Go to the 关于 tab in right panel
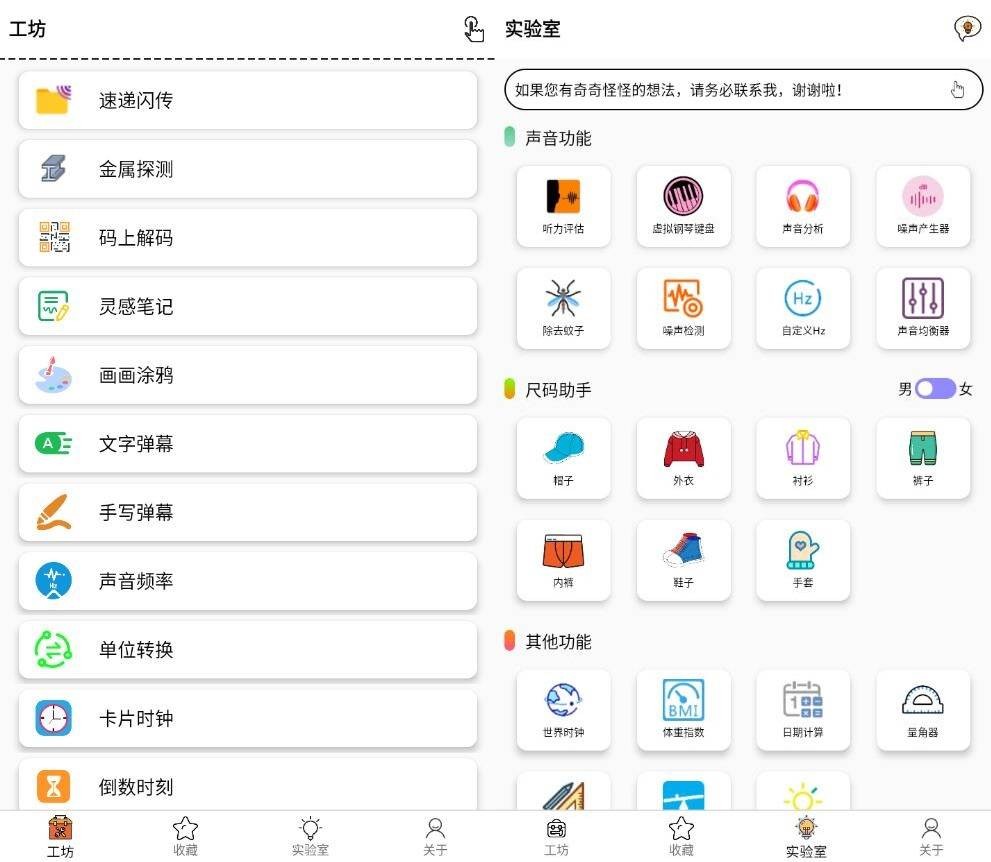 (x=931, y=836)
